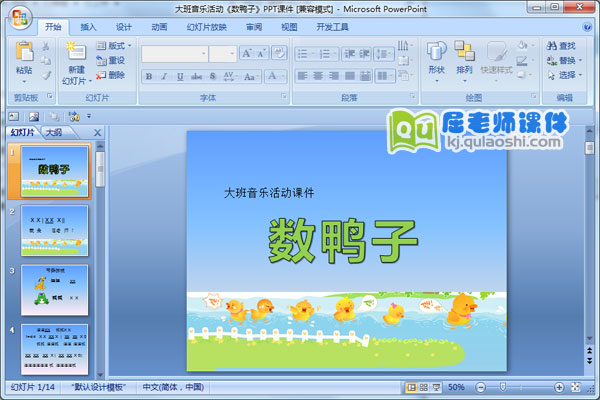Click the Shapes icon in the drawing group
Screen dimensions: 600x400
click(x=436, y=51)
